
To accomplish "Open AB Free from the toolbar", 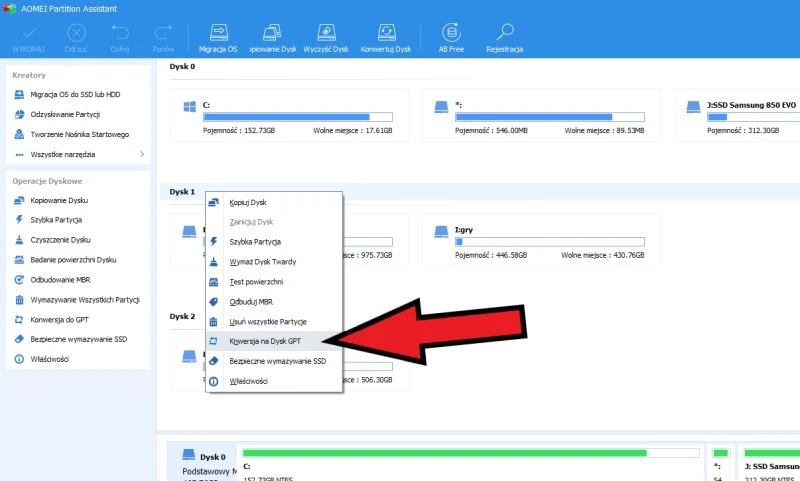I will point(450,34).
